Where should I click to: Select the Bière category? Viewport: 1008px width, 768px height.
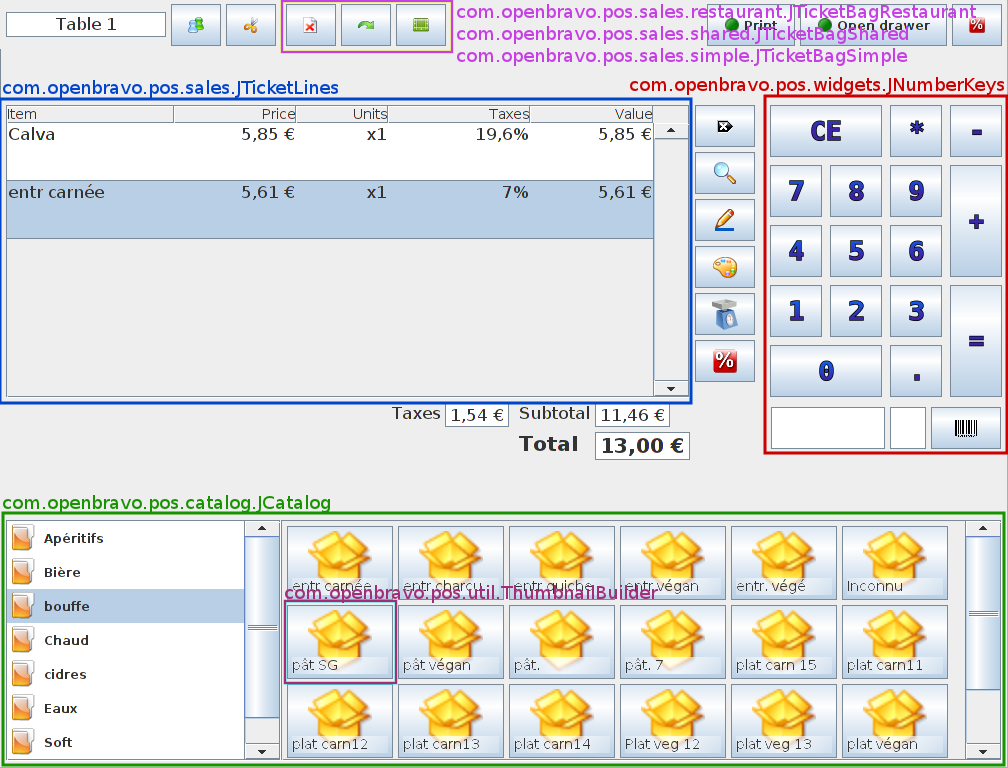(125, 572)
